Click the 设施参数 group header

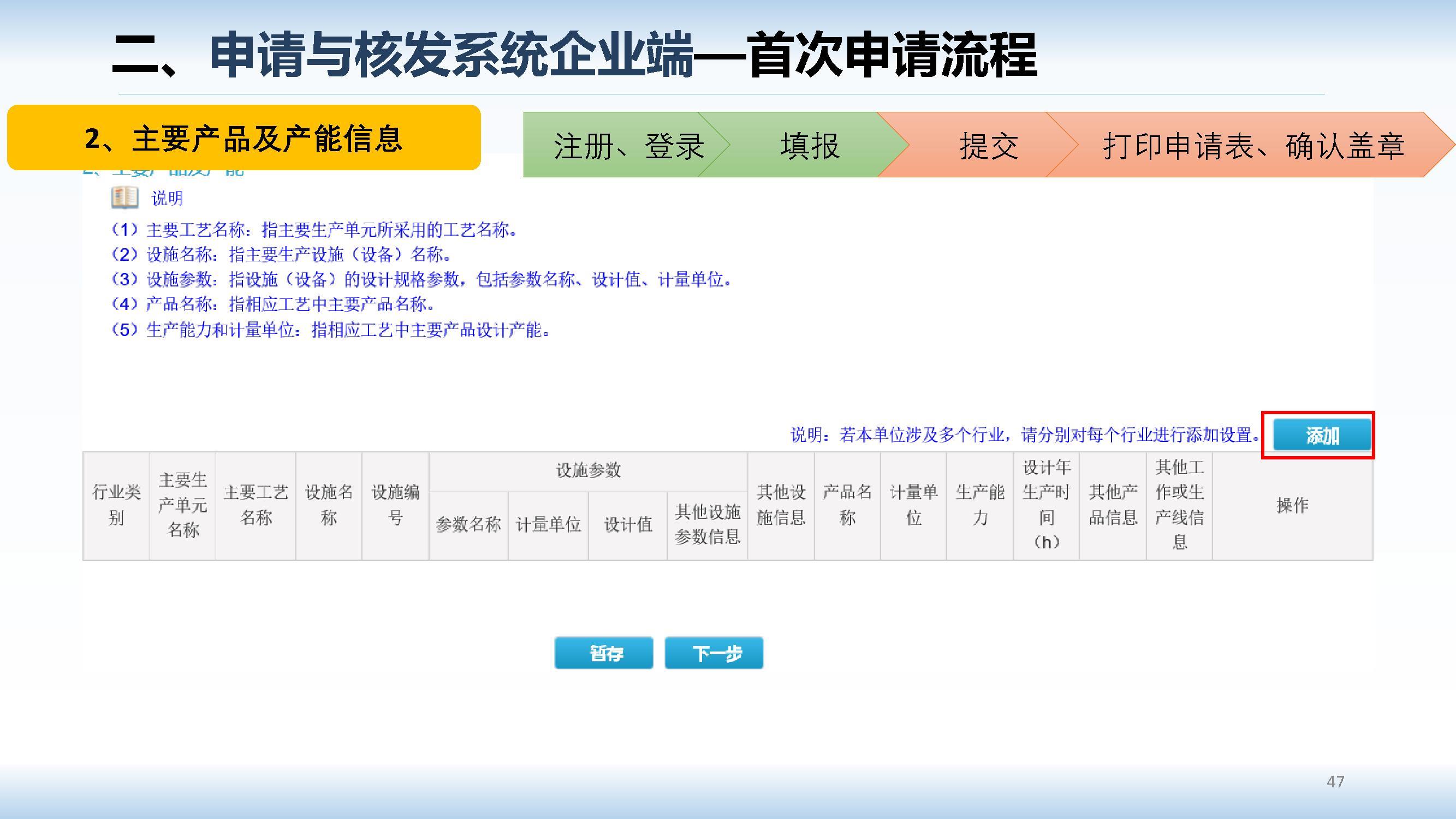(588, 470)
